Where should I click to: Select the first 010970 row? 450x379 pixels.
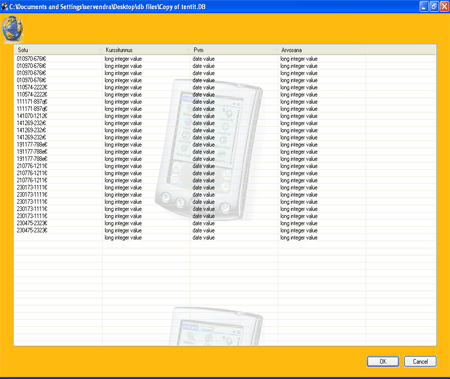pos(225,59)
